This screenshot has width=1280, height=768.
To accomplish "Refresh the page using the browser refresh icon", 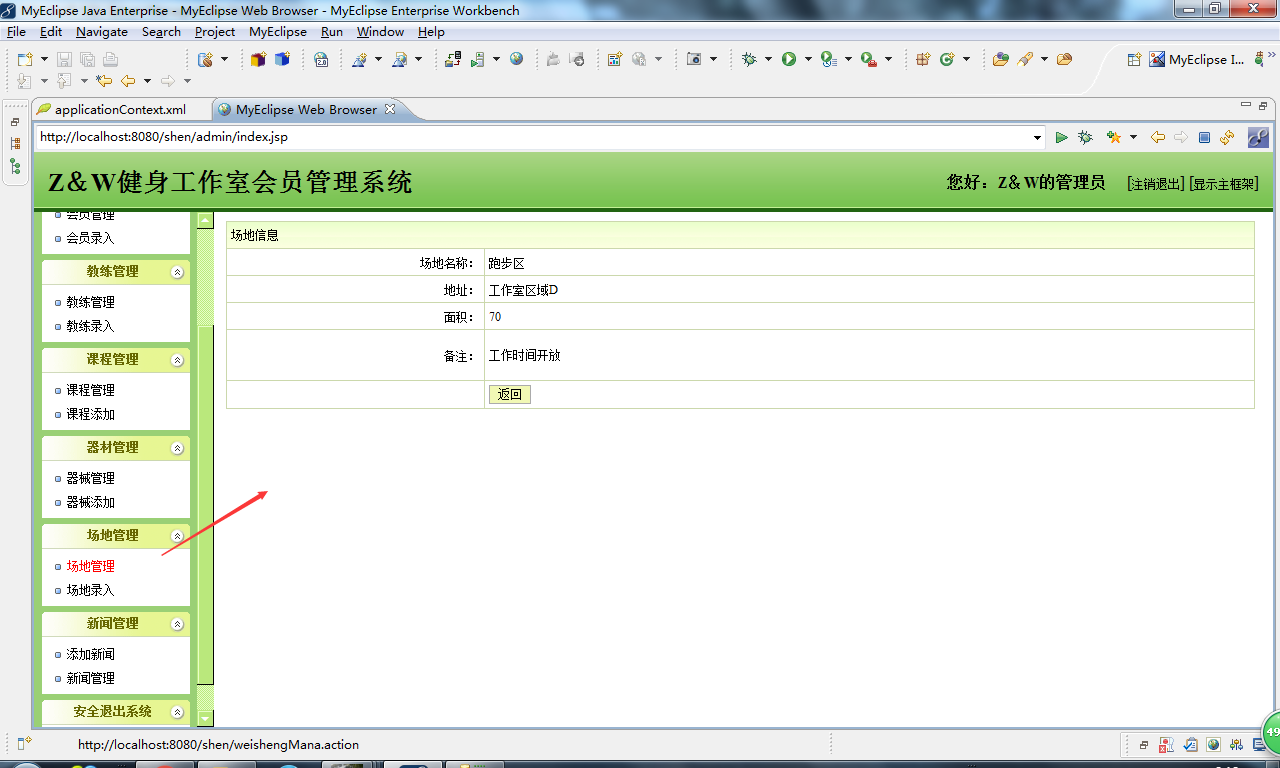I will pos(1227,137).
